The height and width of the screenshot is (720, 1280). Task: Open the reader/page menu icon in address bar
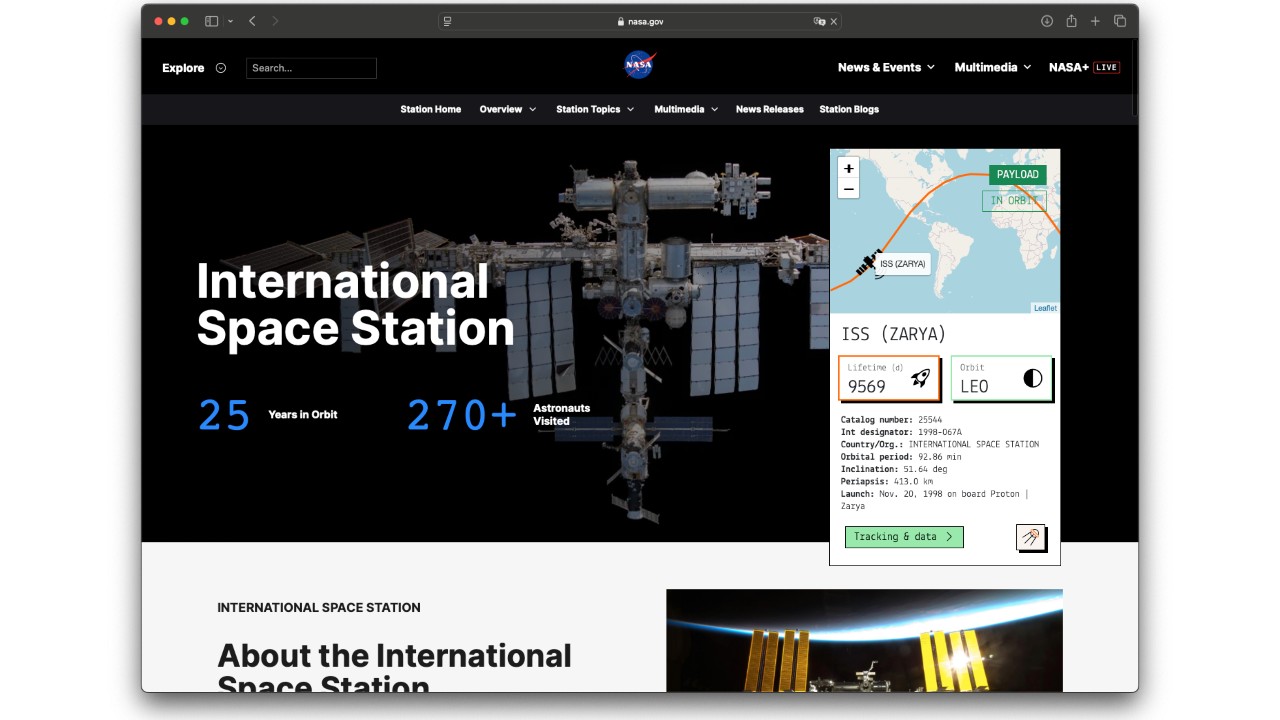pyautogui.click(x=448, y=21)
